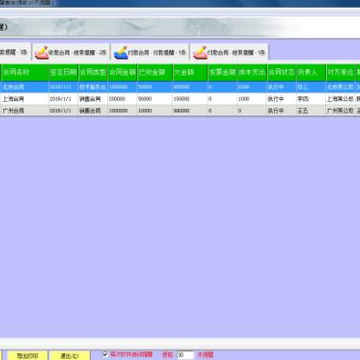
Task: Click the 2016/1/1 date in 广州合同 row
Action: tap(63, 111)
